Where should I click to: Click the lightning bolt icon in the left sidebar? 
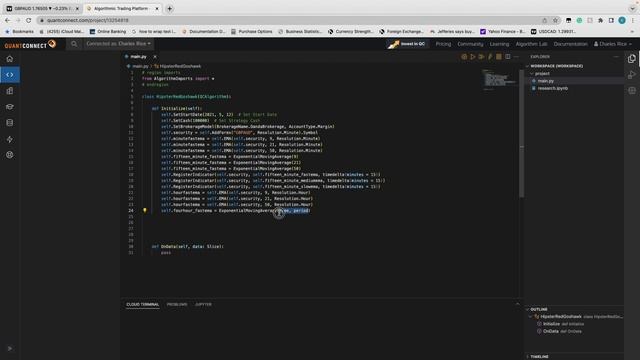pyautogui.click(x=9, y=139)
